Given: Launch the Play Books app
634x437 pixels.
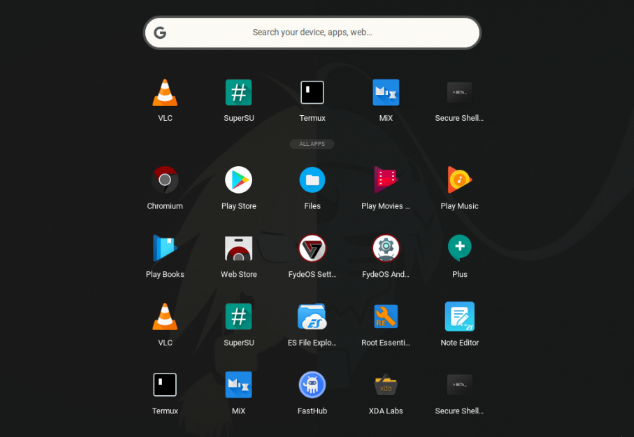Looking at the screenshot, I should (x=165, y=249).
